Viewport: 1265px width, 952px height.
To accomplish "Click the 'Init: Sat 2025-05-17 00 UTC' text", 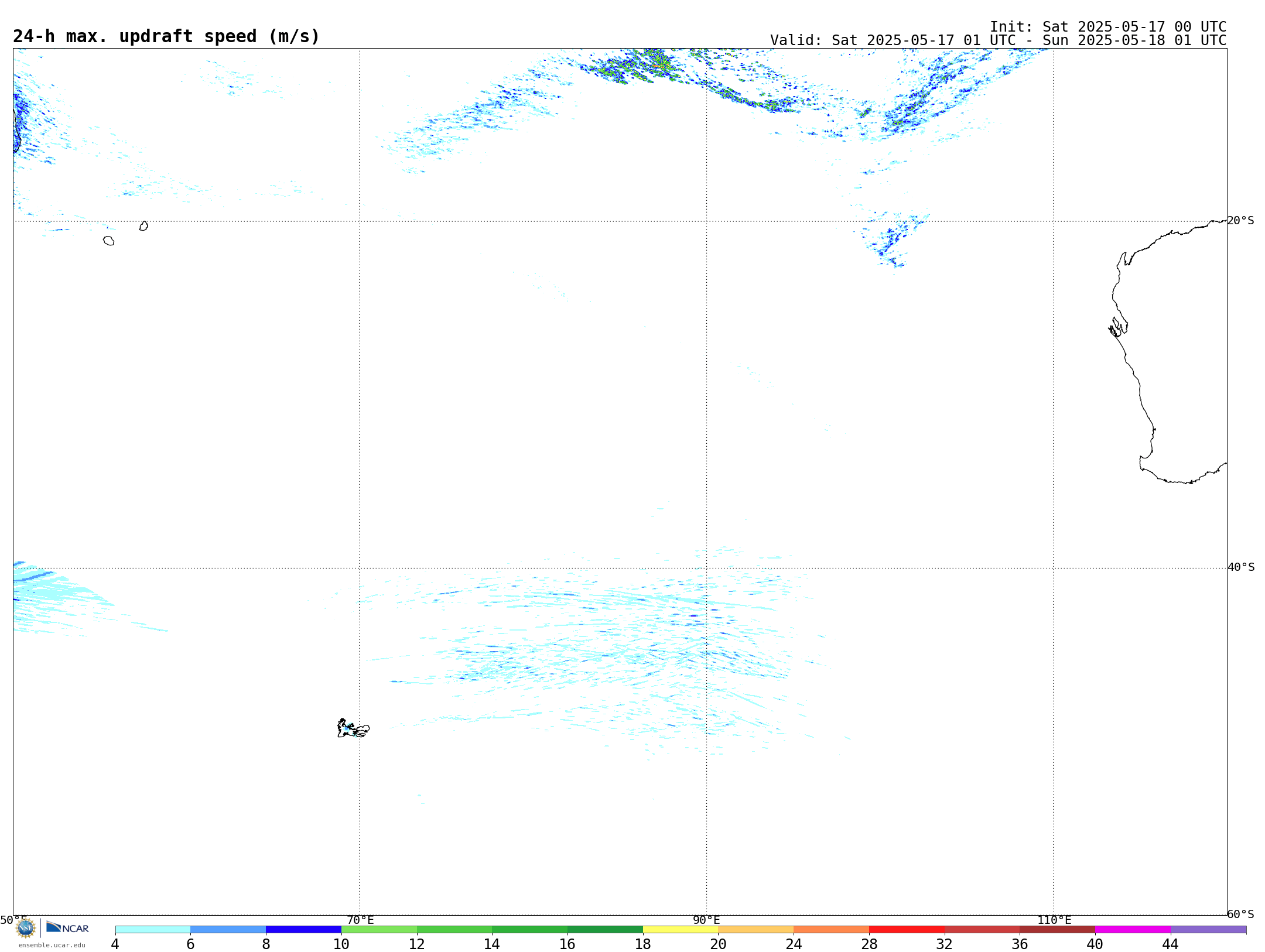I will point(1108,27).
